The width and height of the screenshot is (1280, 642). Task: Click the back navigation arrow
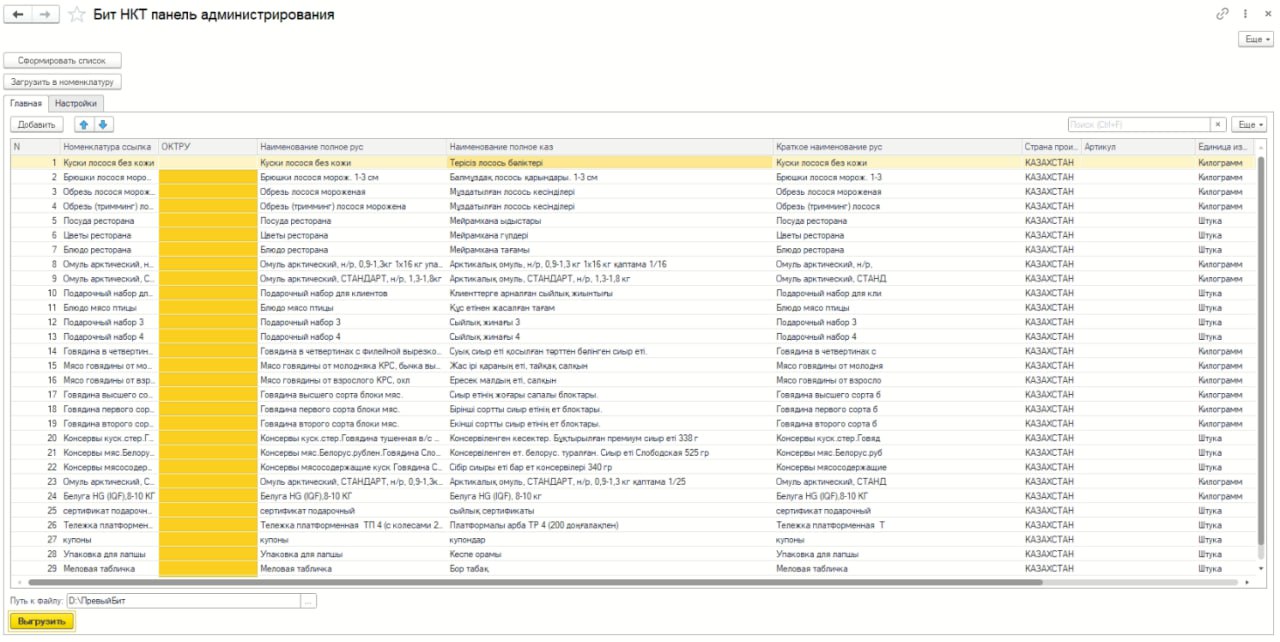click(x=18, y=15)
